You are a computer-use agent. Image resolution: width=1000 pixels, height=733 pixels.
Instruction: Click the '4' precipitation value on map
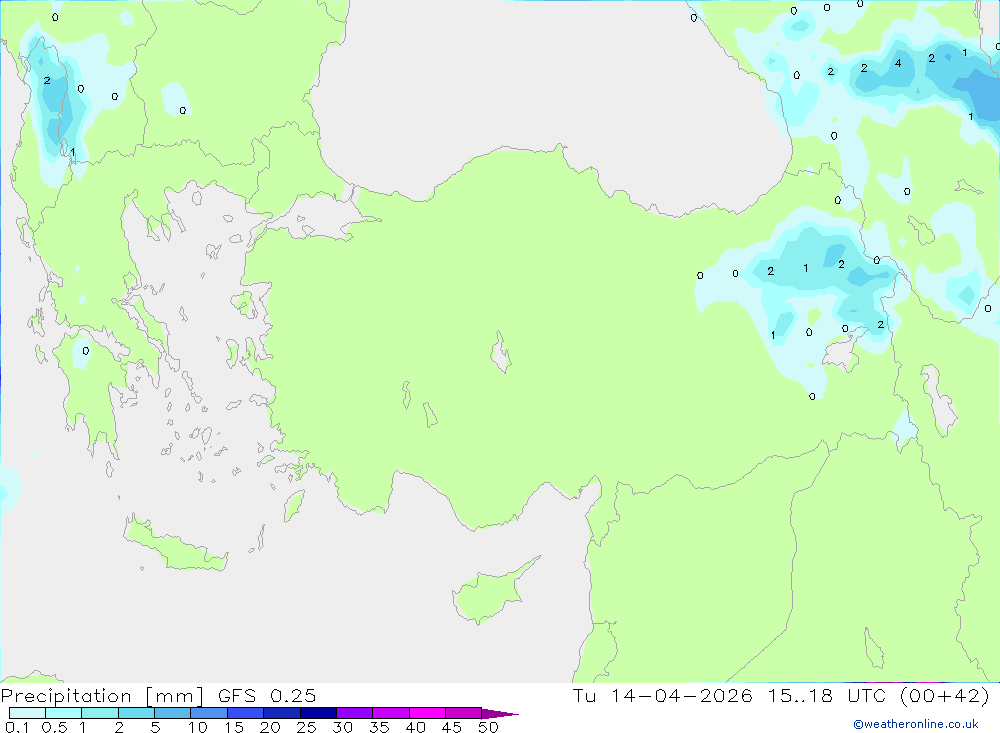pyautogui.click(x=898, y=63)
